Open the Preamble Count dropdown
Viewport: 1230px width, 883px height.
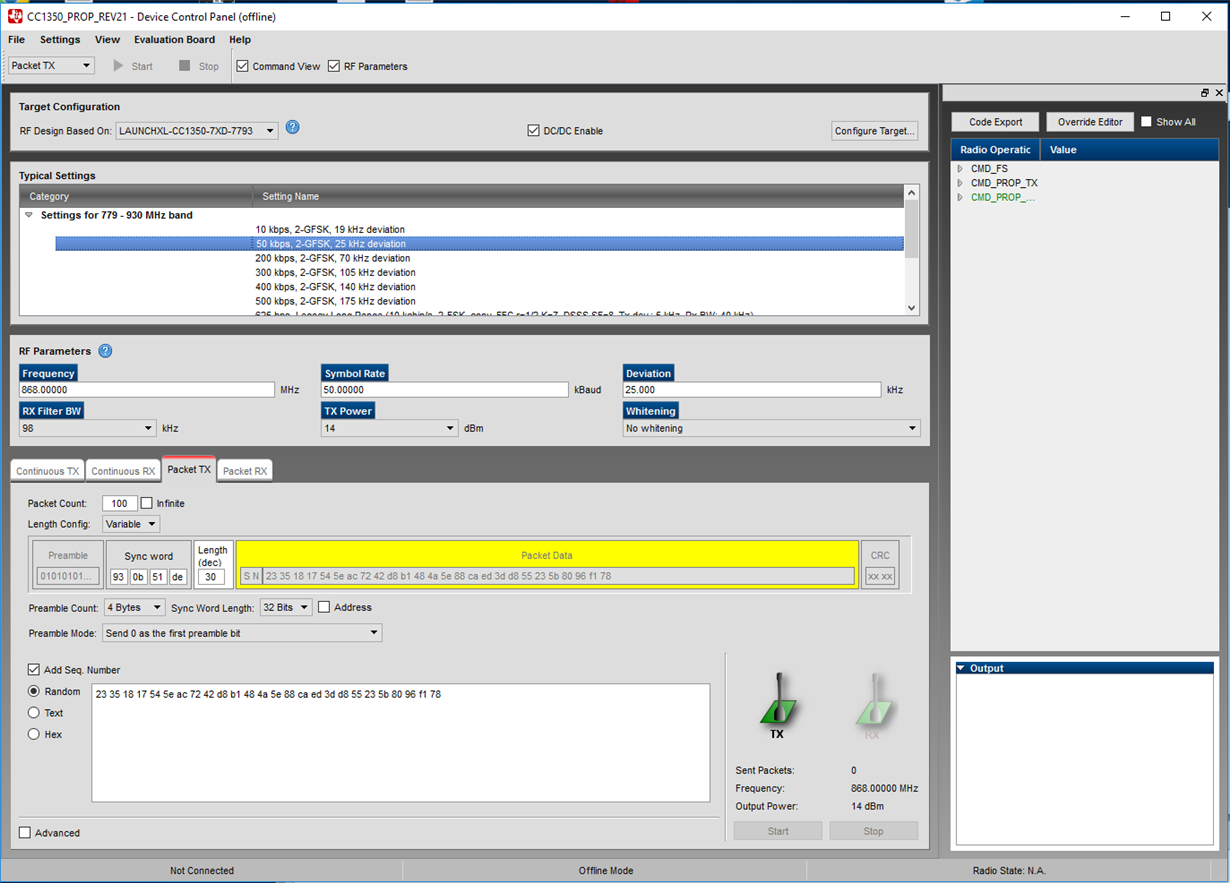pos(135,607)
